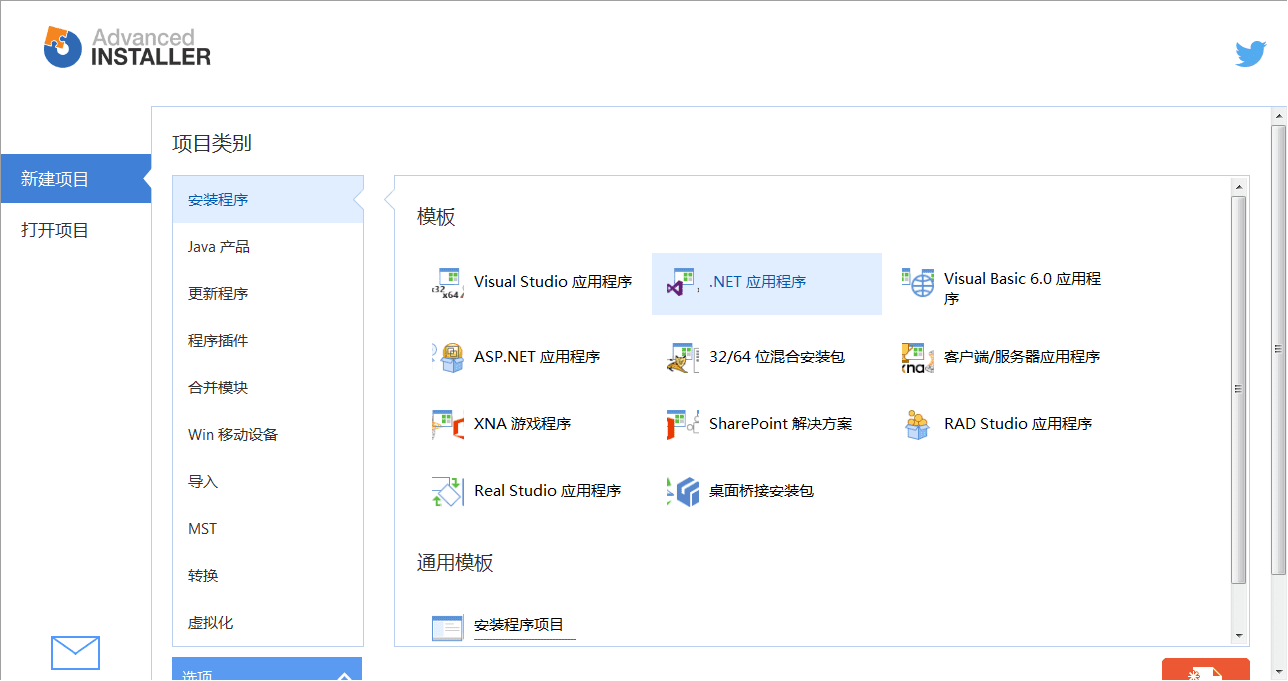The image size is (1288, 681).
Task: Open the 程序插件 category
Action: [x=268, y=341]
